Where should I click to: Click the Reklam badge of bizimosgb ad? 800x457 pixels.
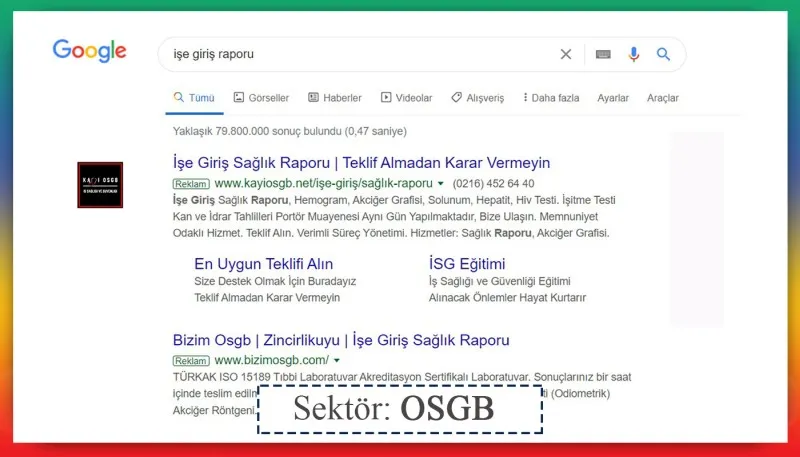click(x=191, y=361)
